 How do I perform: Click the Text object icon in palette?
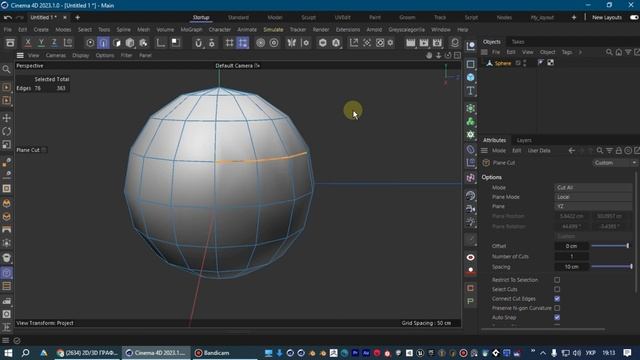coord(471,91)
